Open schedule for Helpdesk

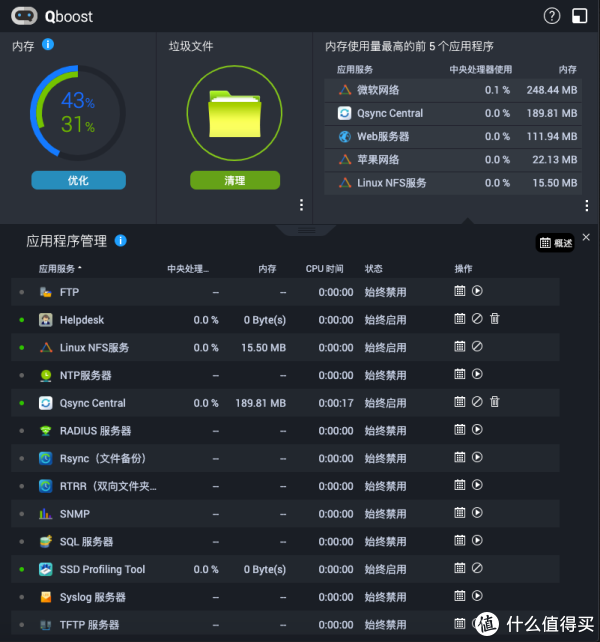[x=460, y=319]
